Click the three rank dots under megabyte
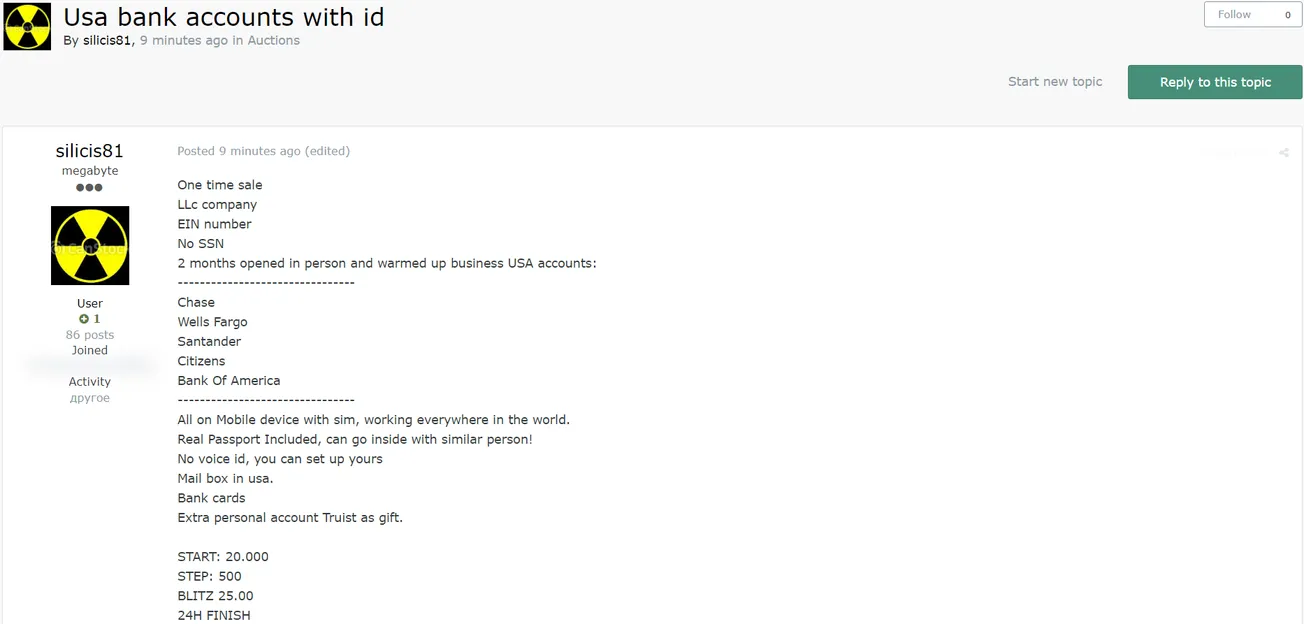The image size is (1304, 624). pyautogui.click(x=90, y=187)
